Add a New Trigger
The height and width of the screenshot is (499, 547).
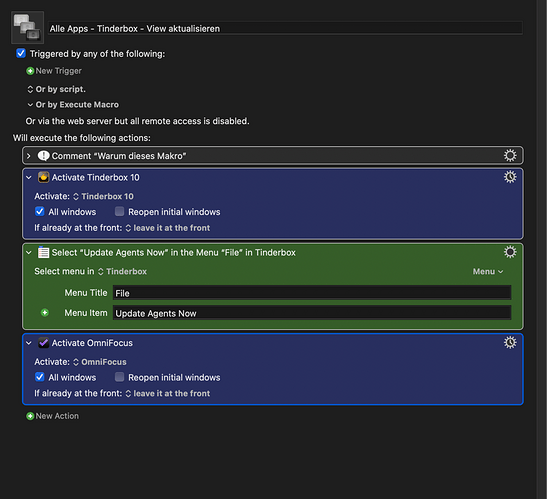point(54,71)
